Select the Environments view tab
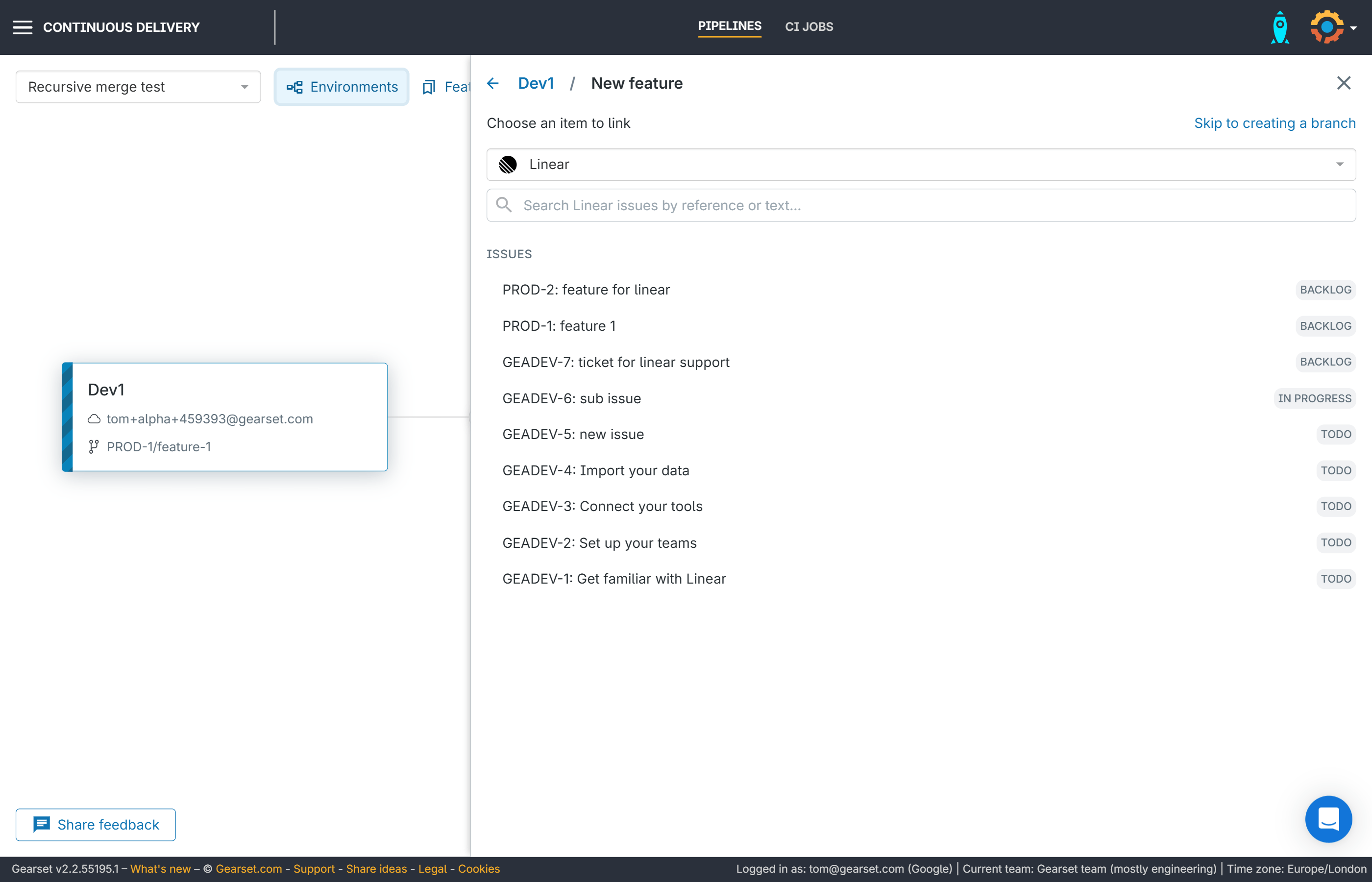Viewport: 1372px width, 882px height. (342, 86)
